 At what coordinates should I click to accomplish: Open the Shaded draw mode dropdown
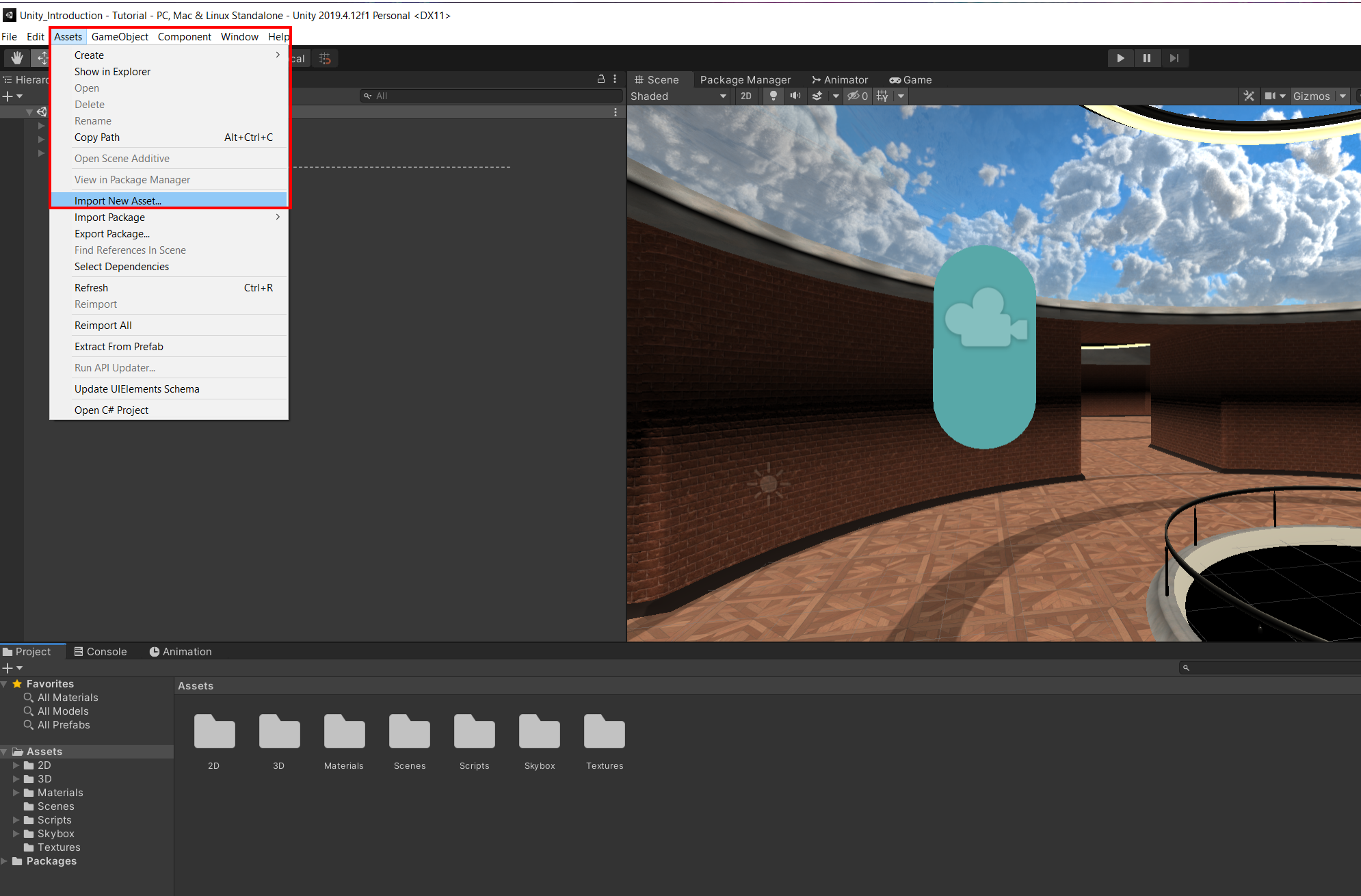point(678,96)
